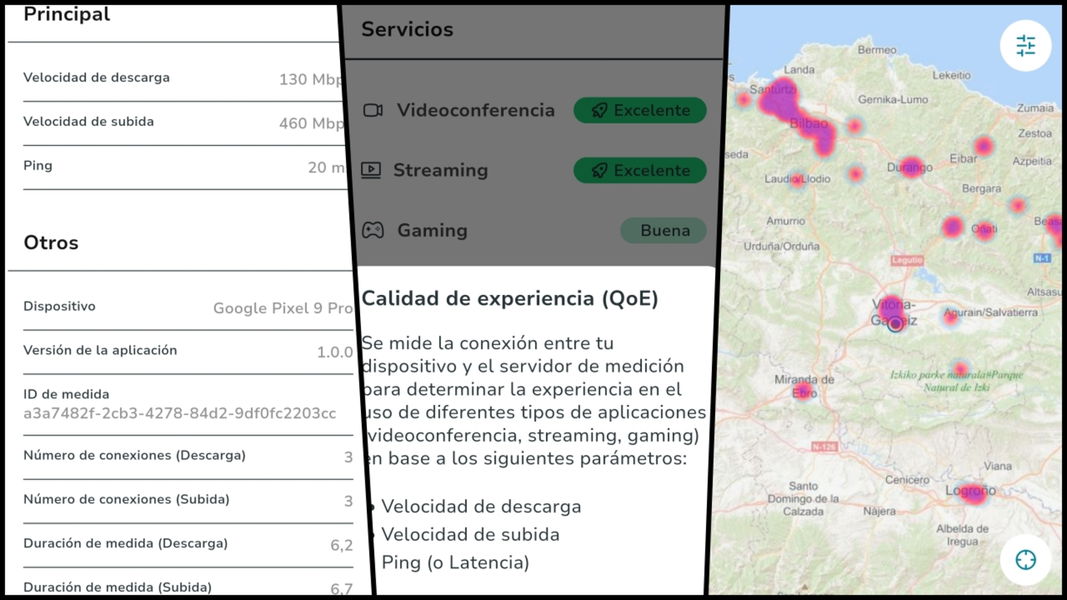
Task: Select the Velocidad de descarga row
Action: (x=180, y=78)
